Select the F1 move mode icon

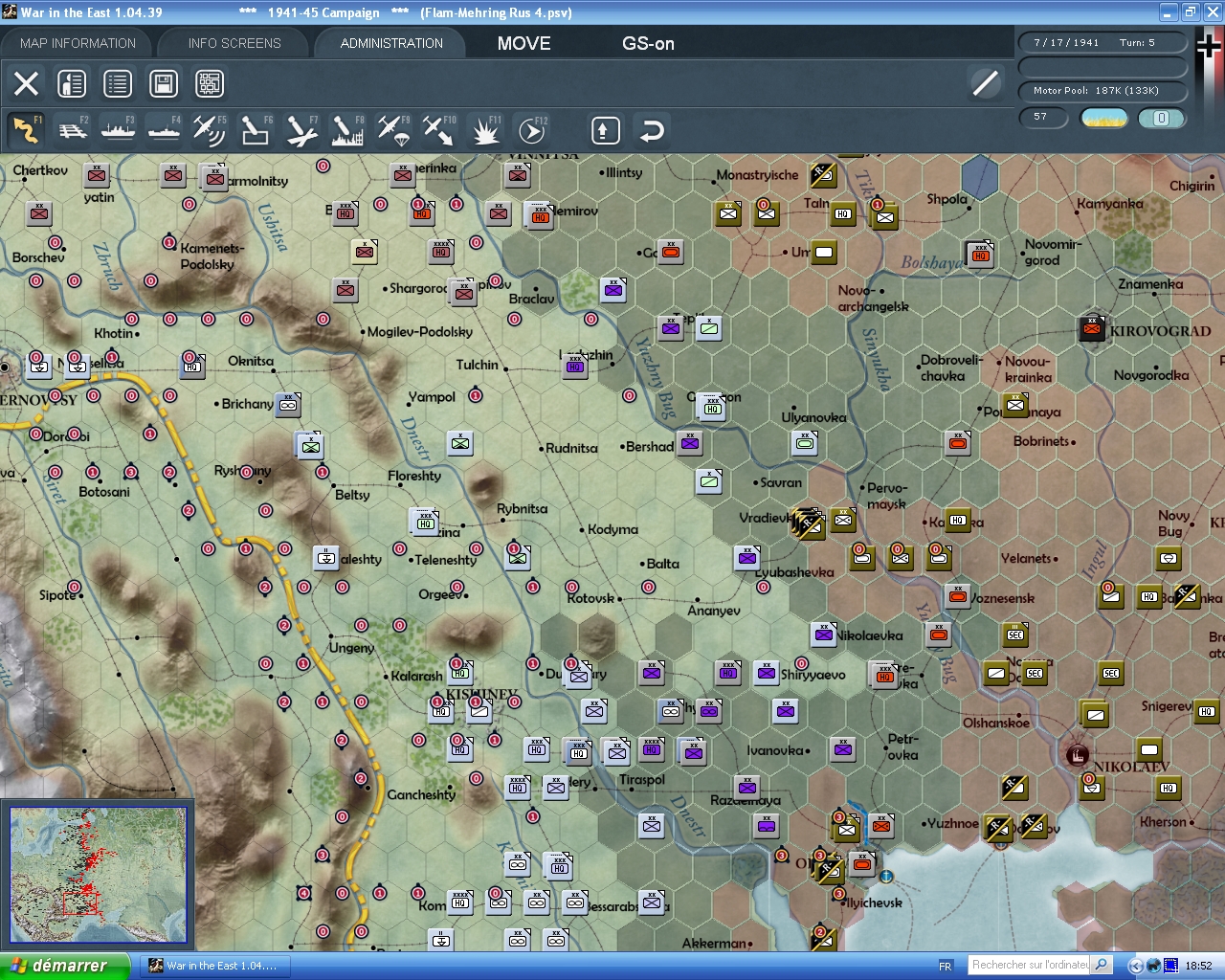pyautogui.click(x=26, y=130)
